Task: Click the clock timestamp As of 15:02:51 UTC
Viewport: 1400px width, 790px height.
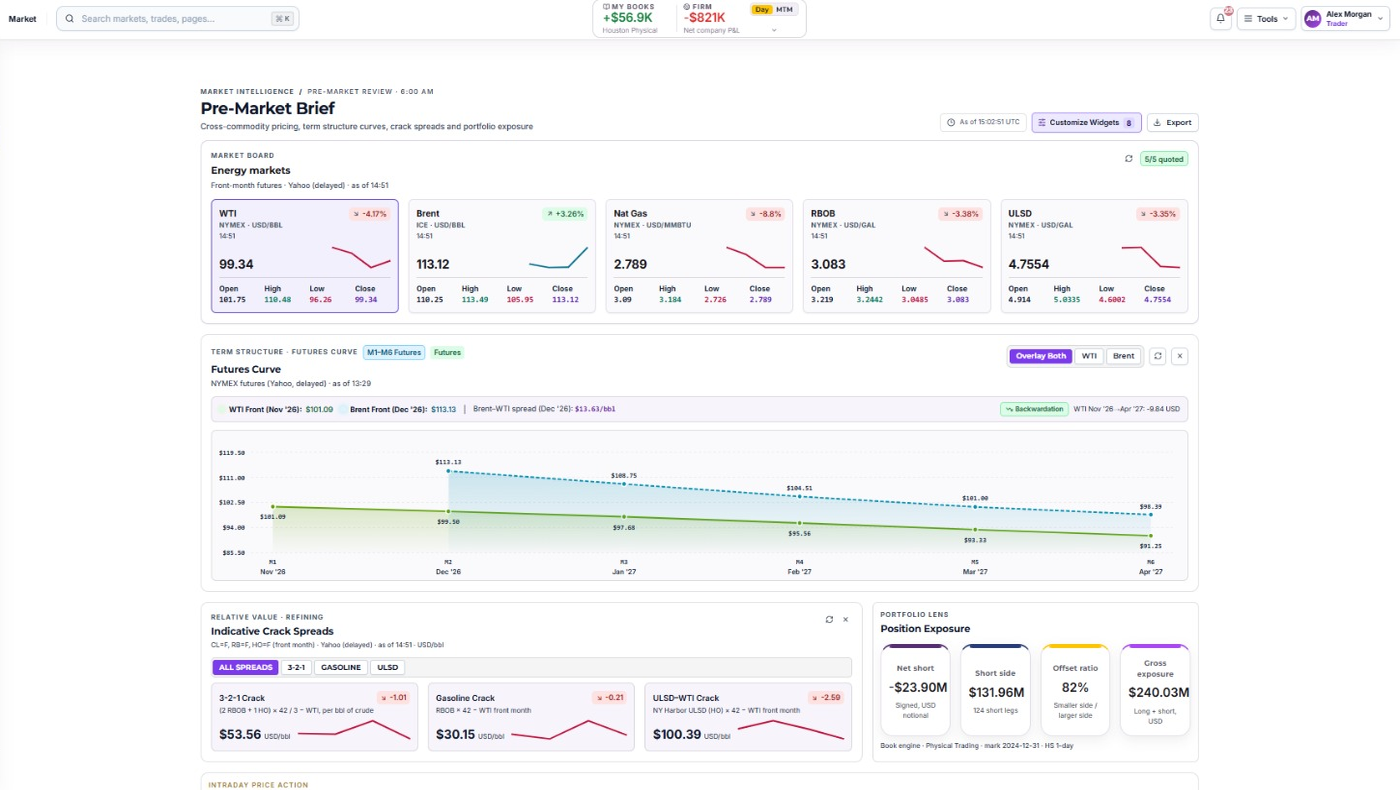Action: click(x=983, y=122)
